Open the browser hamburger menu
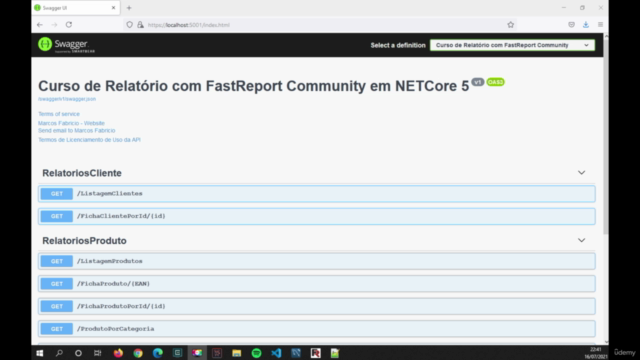Viewport: 640px width, 360px height. (600, 24)
